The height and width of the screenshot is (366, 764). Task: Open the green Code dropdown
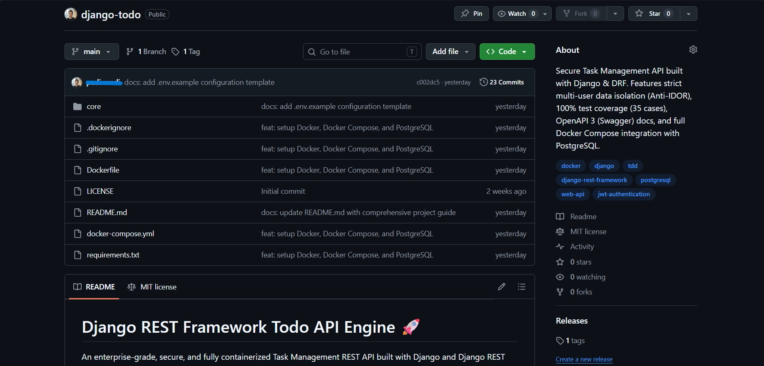(507, 52)
